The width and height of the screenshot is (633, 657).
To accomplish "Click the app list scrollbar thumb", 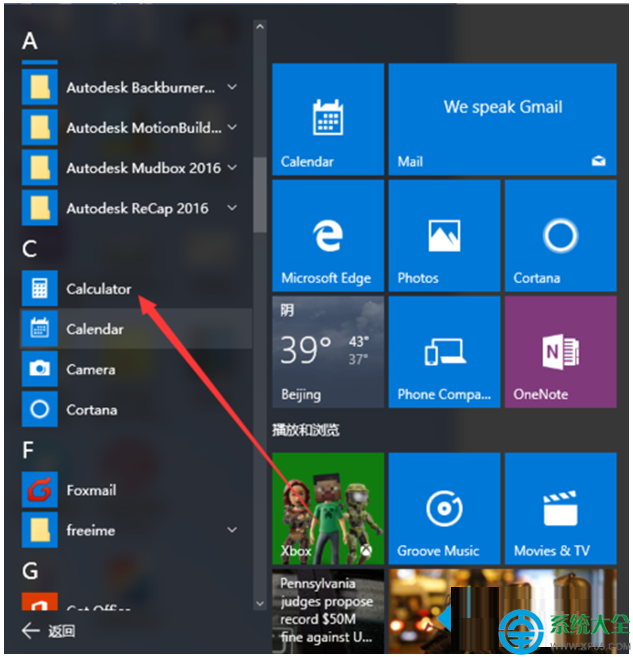I will click(x=260, y=194).
